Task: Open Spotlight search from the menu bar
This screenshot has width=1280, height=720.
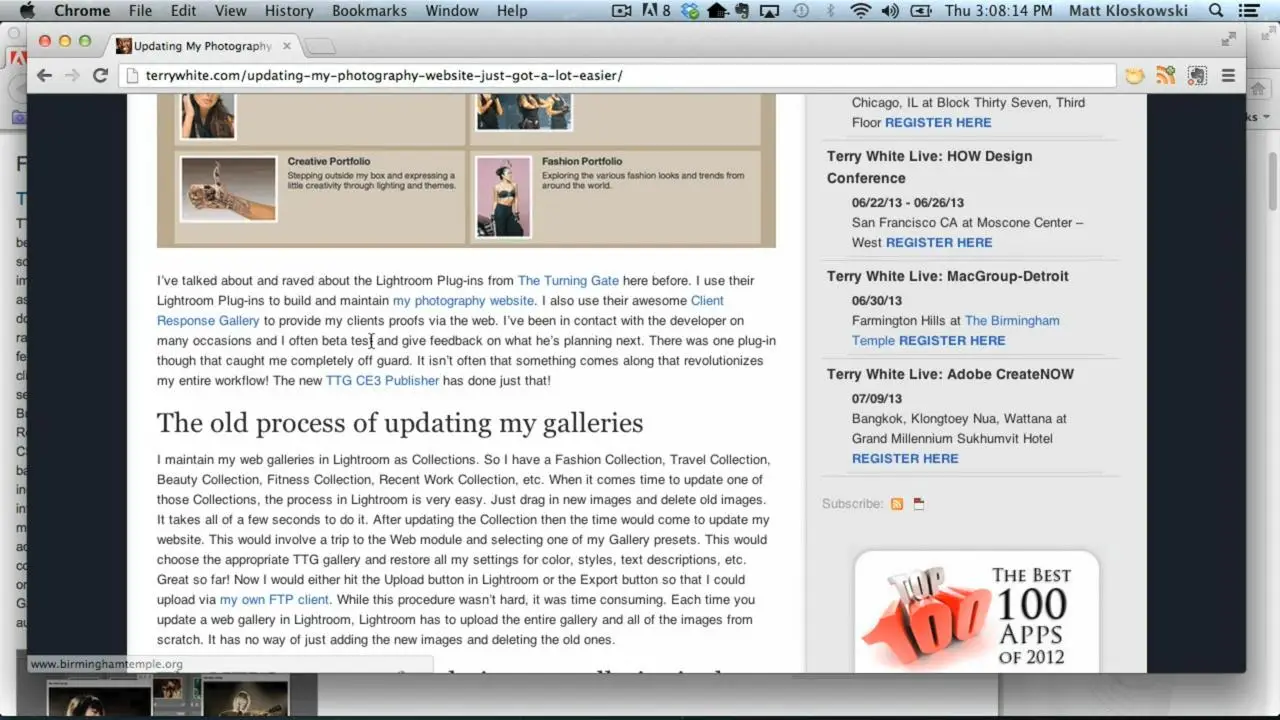Action: [x=1214, y=11]
